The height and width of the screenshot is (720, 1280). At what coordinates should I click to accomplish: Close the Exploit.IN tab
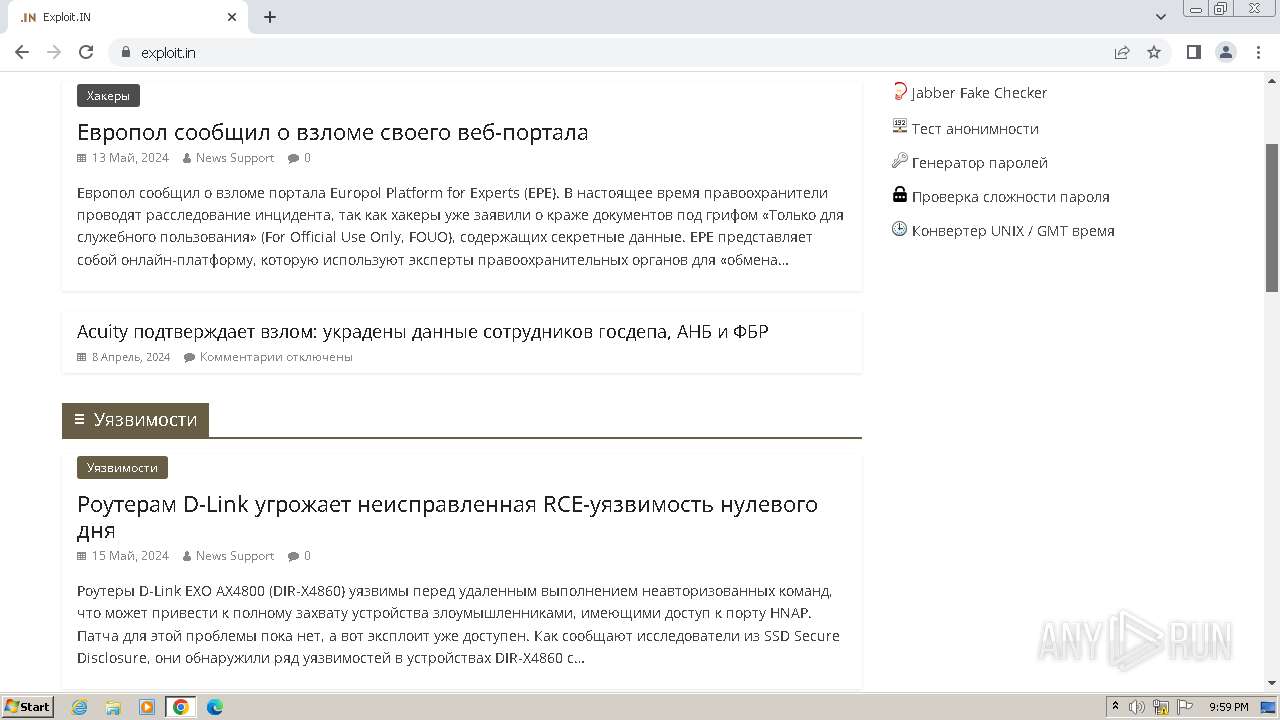pos(232,17)
